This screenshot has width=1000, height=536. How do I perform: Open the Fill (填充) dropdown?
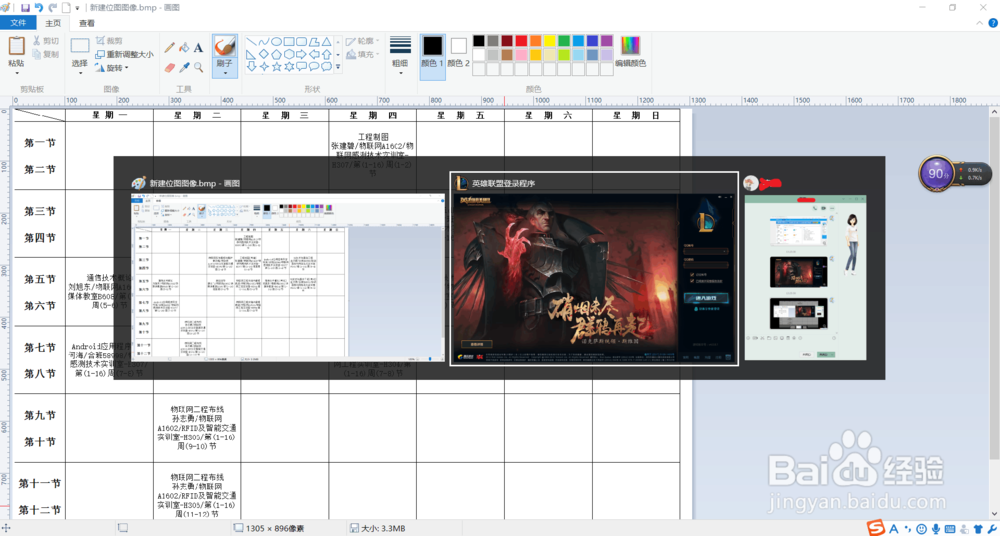pyautogui.click(x=362, y=54)
